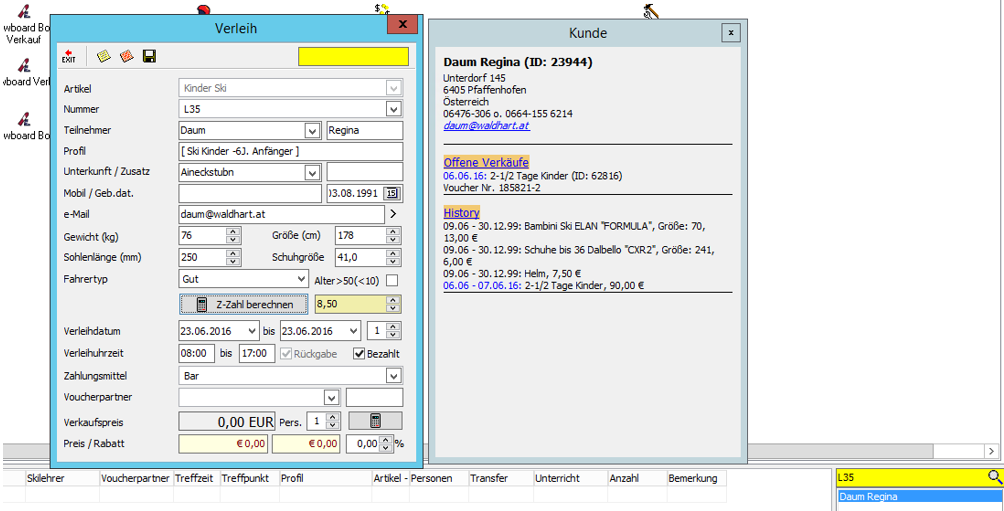Screen dimensions: 1004x511
Task: Open the Zahlungsmittel dropdown showing Bar
Action: [x=394, y=376]
